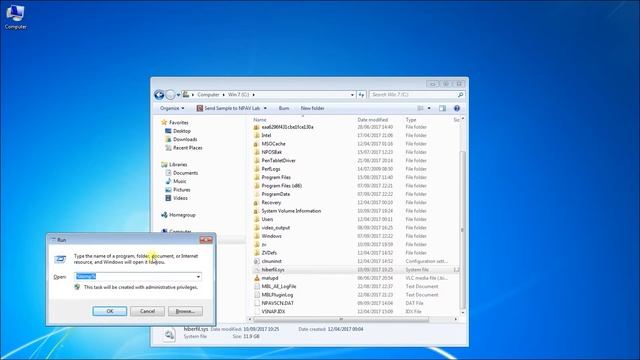This screenshot has width=640, height=360.
Task: Select the hiberfil.sys file
Action: (273, 269)
